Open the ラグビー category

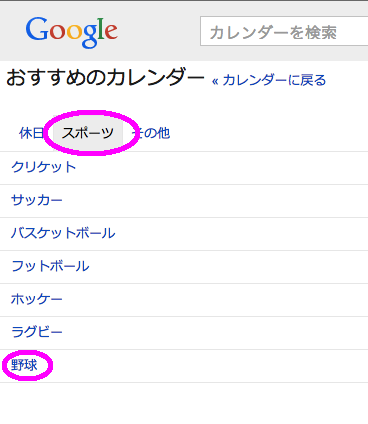tap(37, 332)
